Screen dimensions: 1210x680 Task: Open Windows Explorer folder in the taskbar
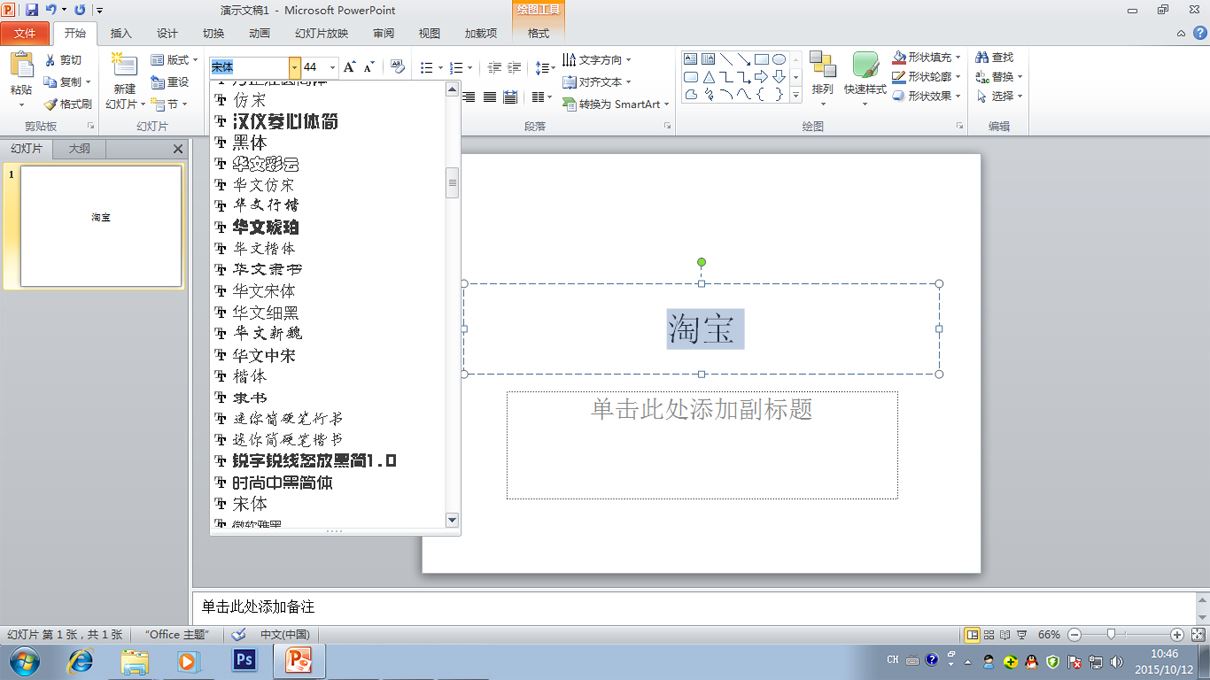pyautogui.click(x=134, y=661)
